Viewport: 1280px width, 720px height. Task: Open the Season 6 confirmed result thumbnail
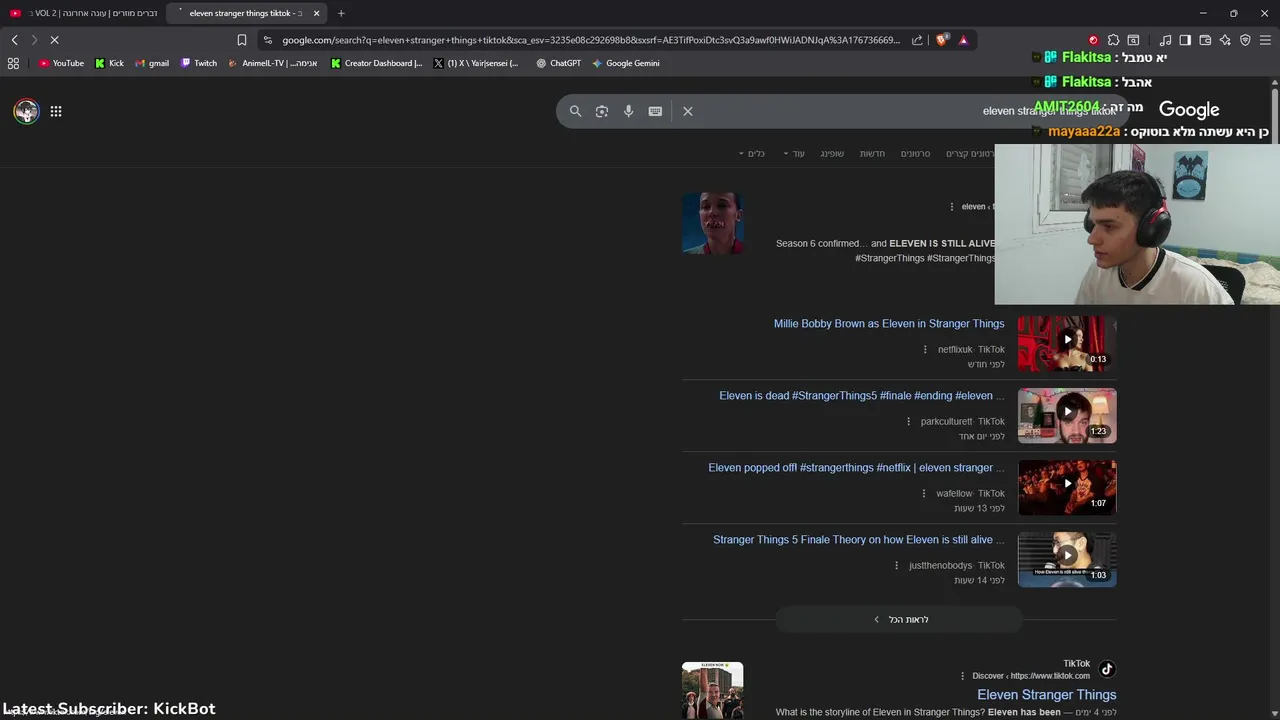click(x=713, y=223)
